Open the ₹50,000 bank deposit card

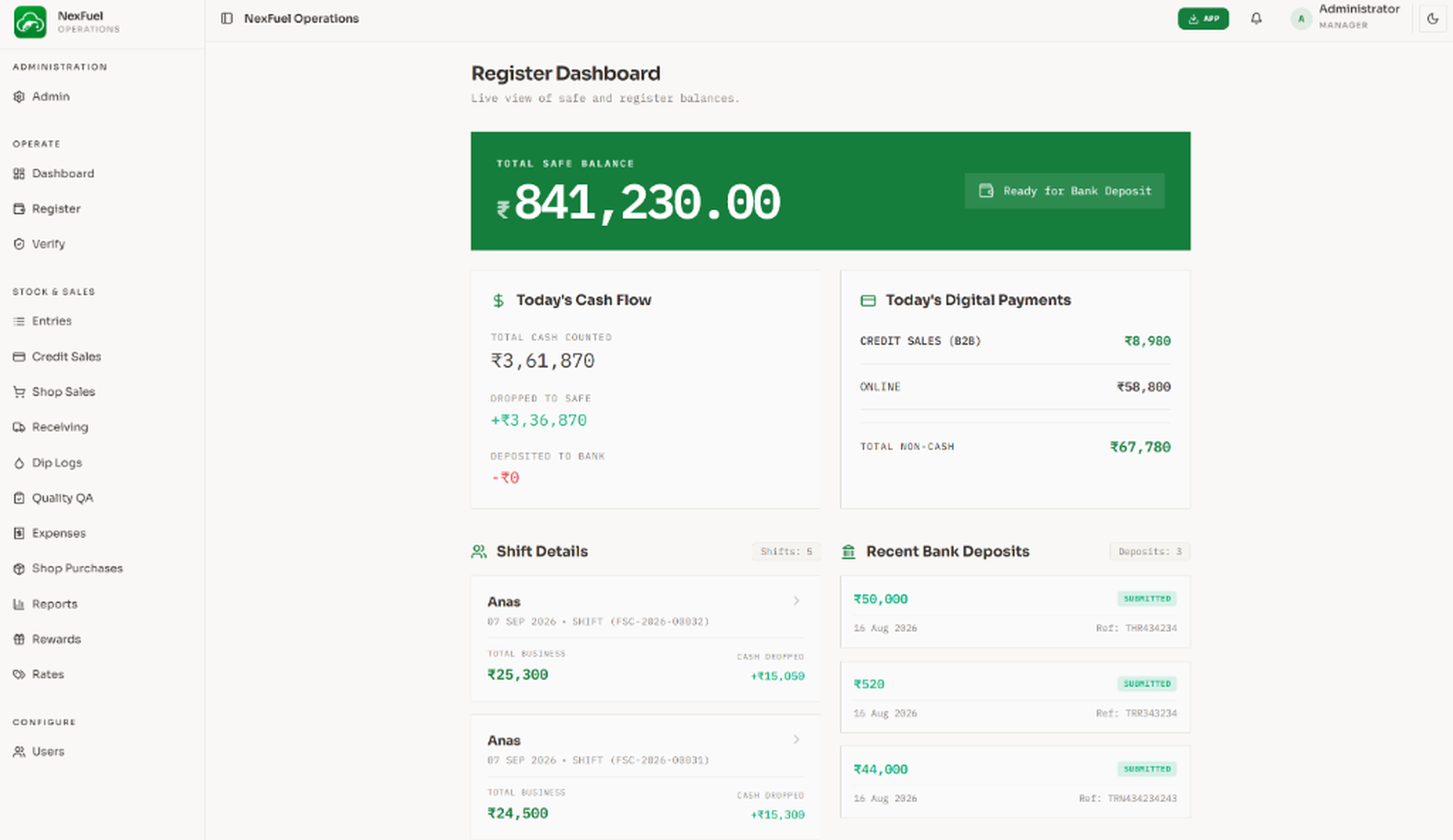point(1015,612)
